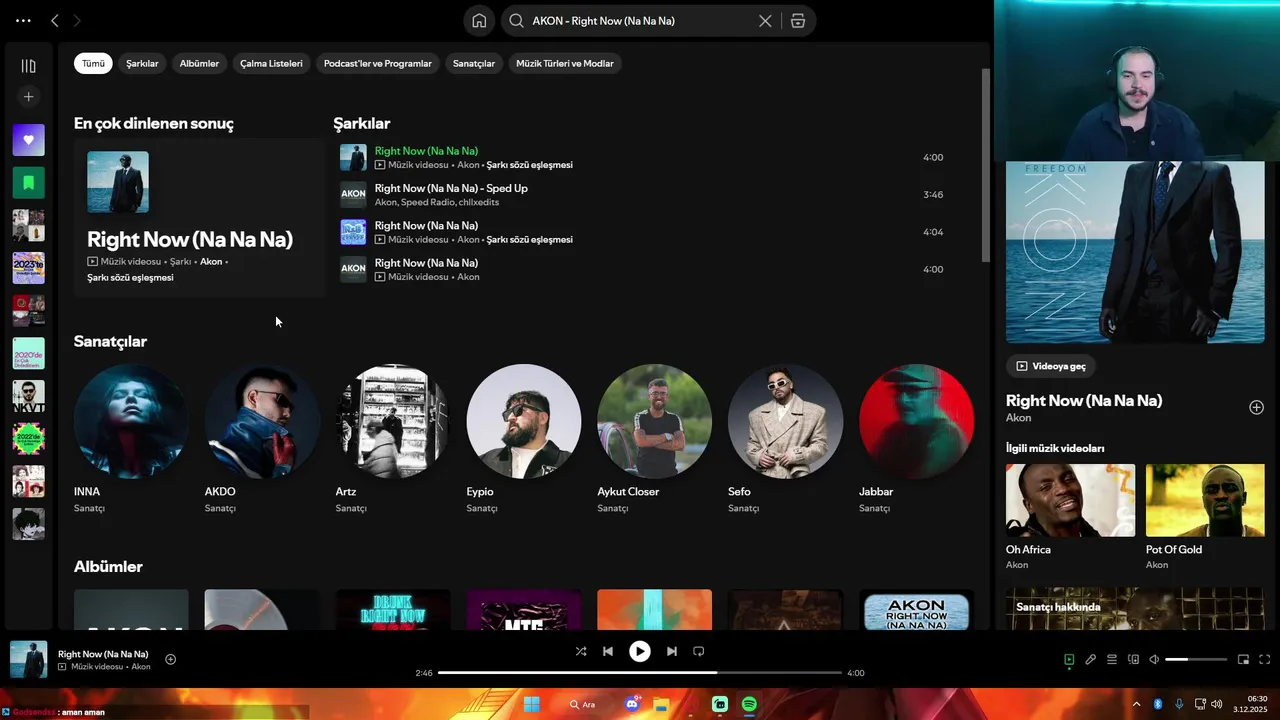The image size is (1280, 720).
Task: Select the Çalma Listeleri filter chip
Action: [271, 63]
